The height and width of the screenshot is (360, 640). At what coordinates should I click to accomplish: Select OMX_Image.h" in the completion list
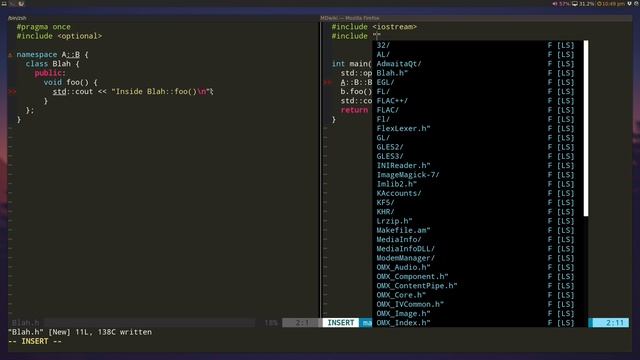pyautogui.click(x=478, y=313)
